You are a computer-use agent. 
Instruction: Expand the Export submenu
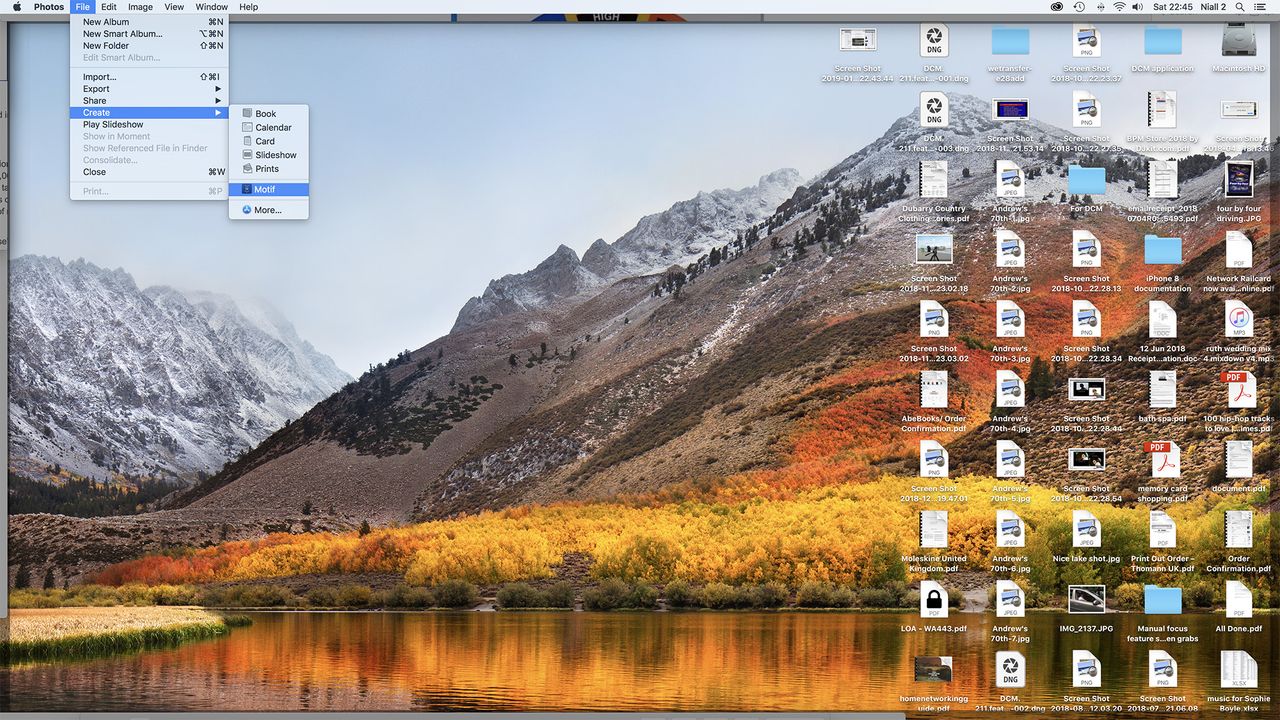click(149, 89)
